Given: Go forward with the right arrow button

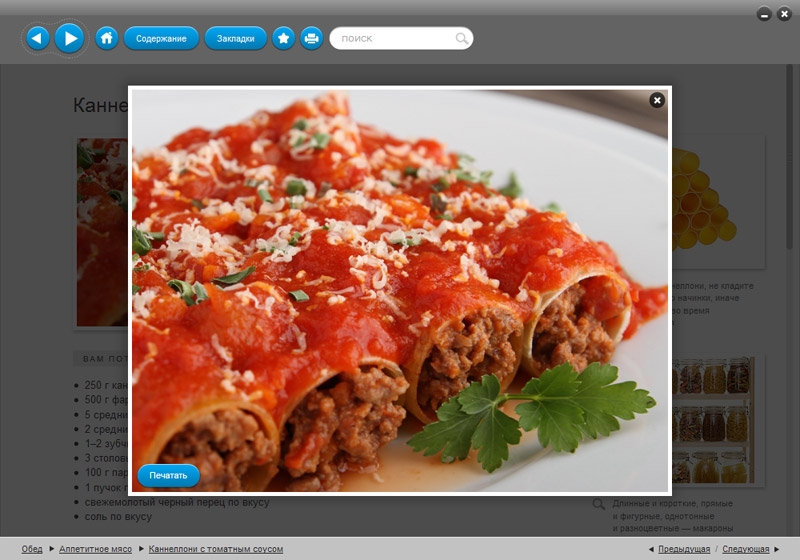Looking at the screenshot, I should point(69,38).
